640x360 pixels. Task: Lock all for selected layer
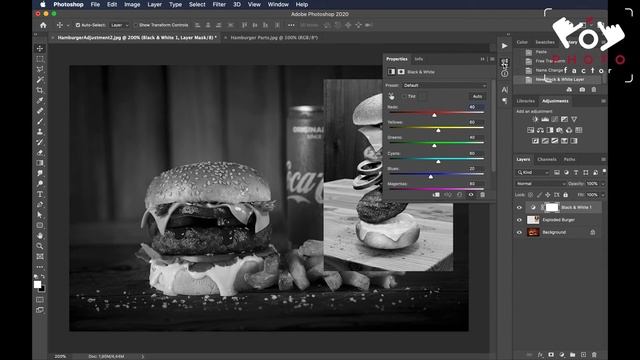tap(565, 195)
